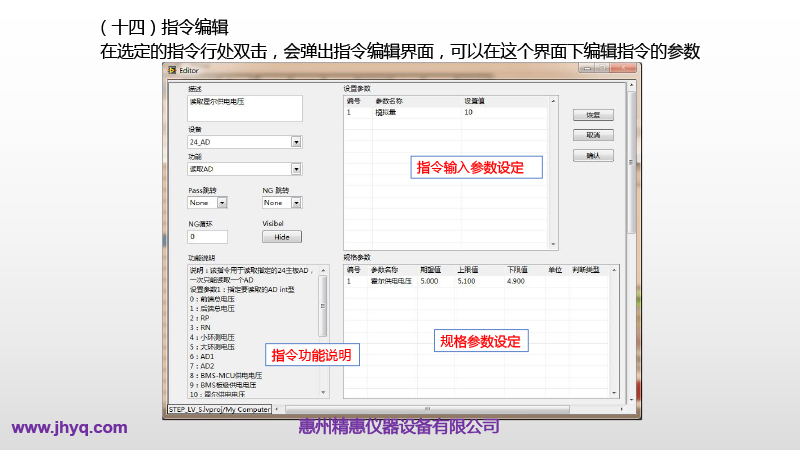Image resolution: width=800 pixels, height=450 pixels.
Task: Click the line '5 : 大环测电压'
Action: pos(212,347)
